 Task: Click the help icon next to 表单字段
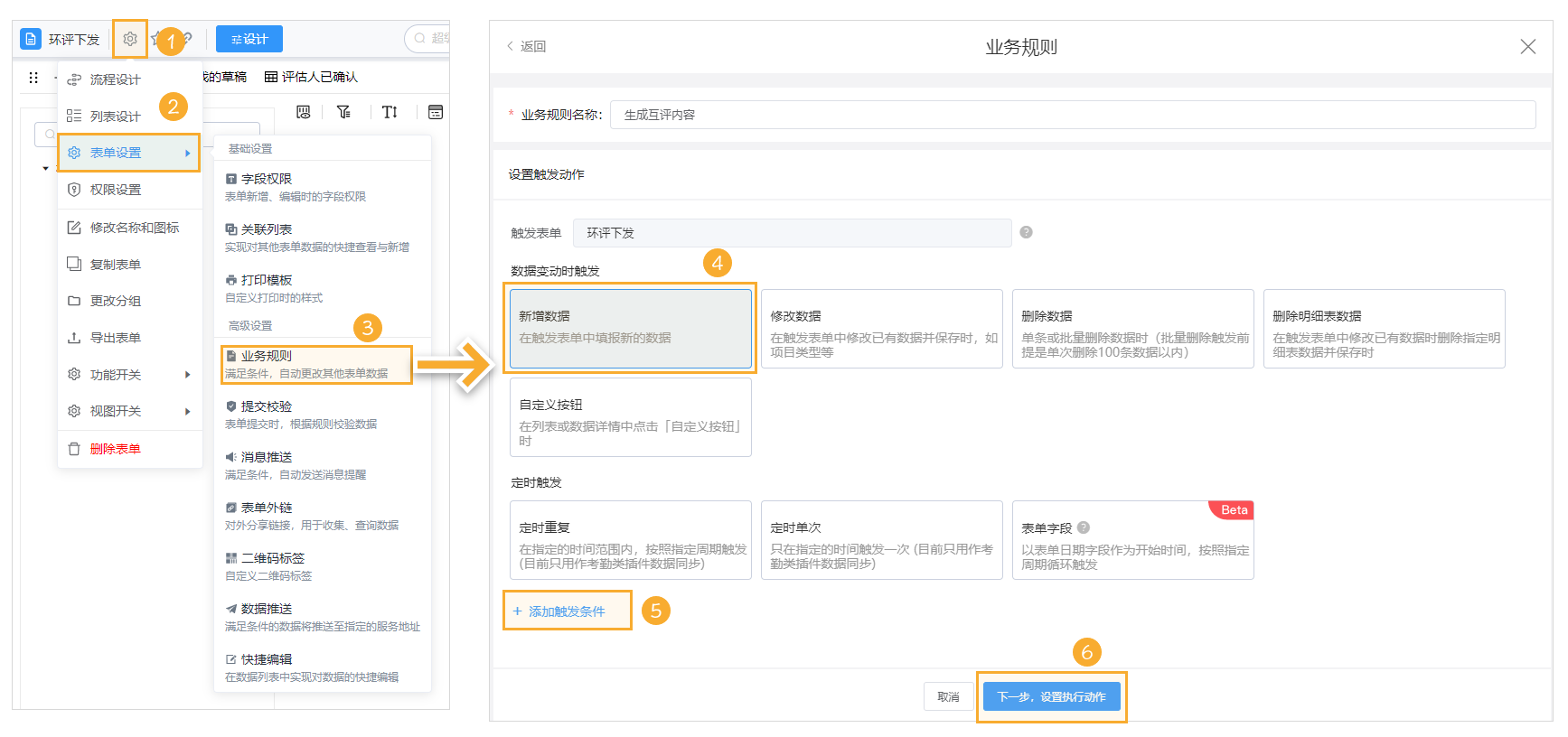tap(1084, 527)
